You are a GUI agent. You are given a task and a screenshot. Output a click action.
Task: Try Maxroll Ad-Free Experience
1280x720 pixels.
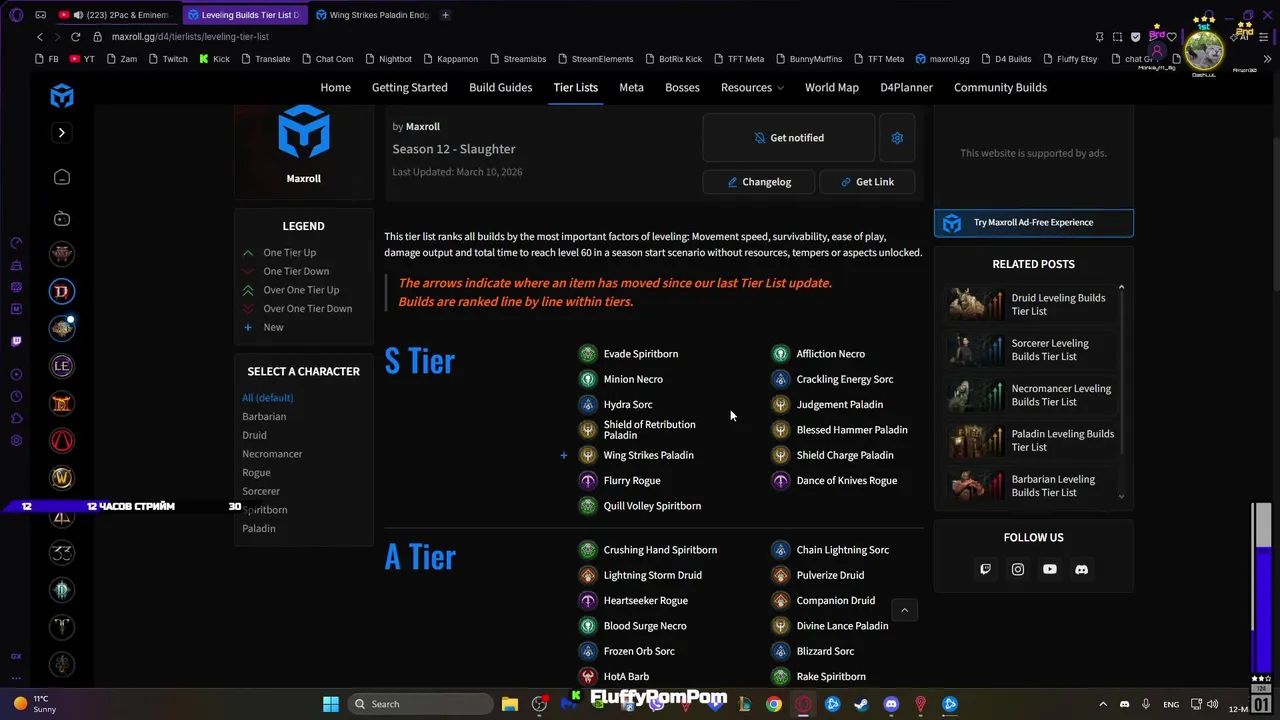pos(1034,222)
